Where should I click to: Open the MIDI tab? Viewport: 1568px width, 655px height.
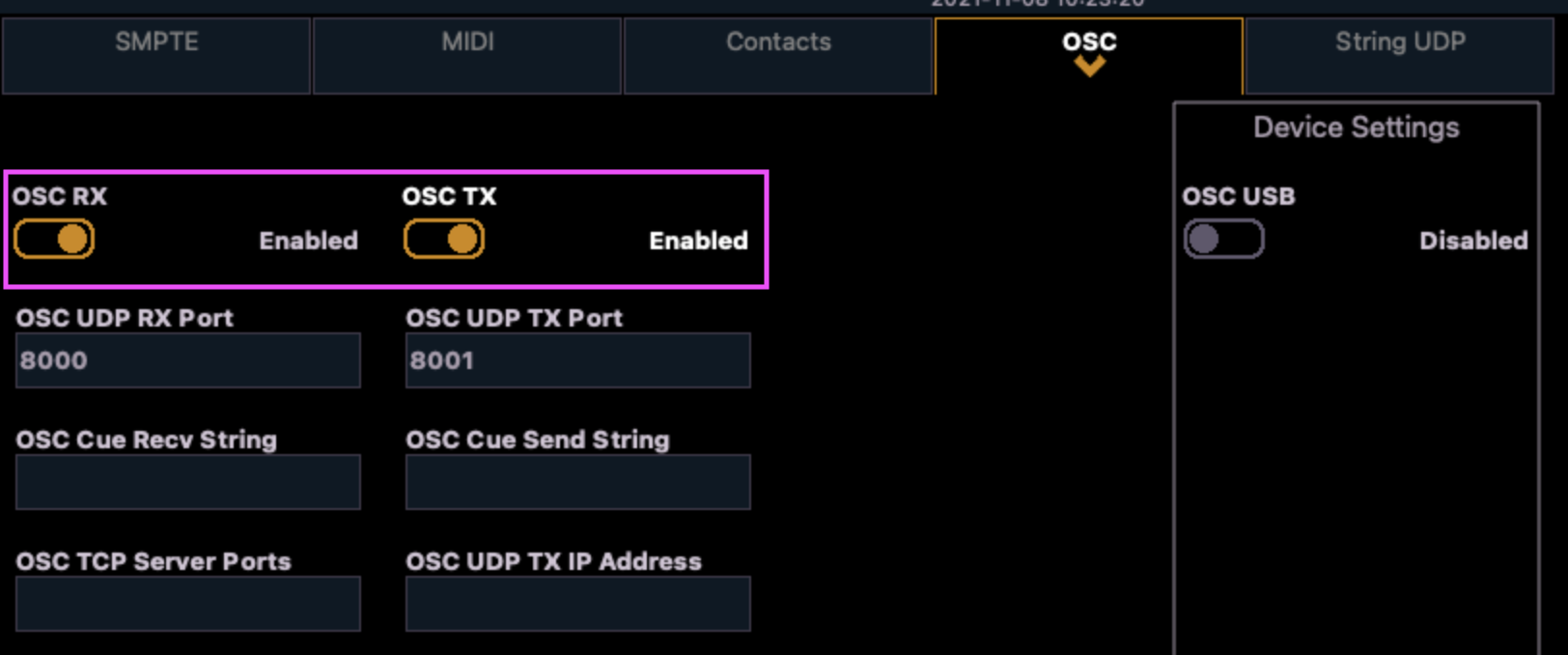click(467, 42)
